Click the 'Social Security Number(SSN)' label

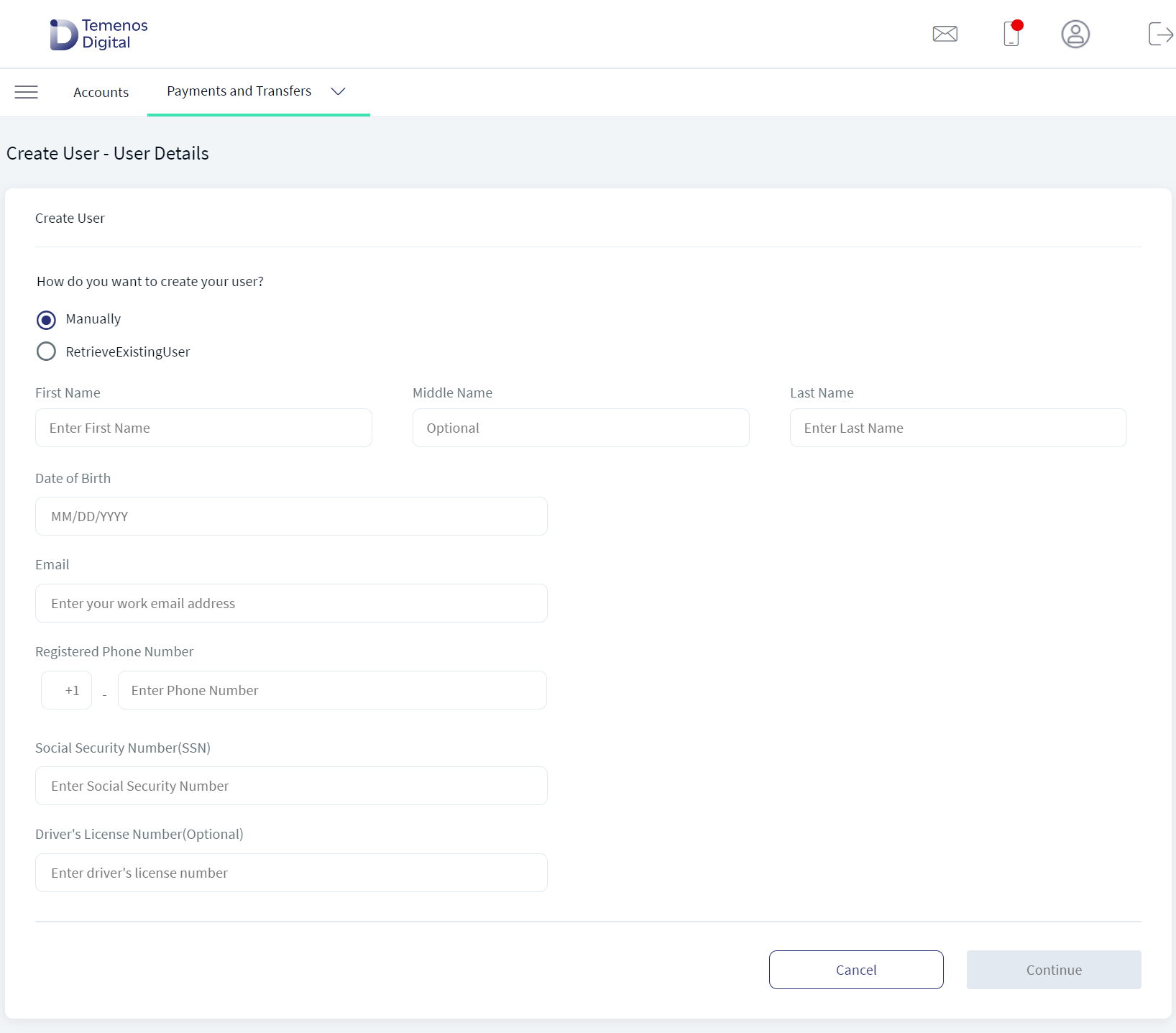pyautogui.click(x=123, y=748)
